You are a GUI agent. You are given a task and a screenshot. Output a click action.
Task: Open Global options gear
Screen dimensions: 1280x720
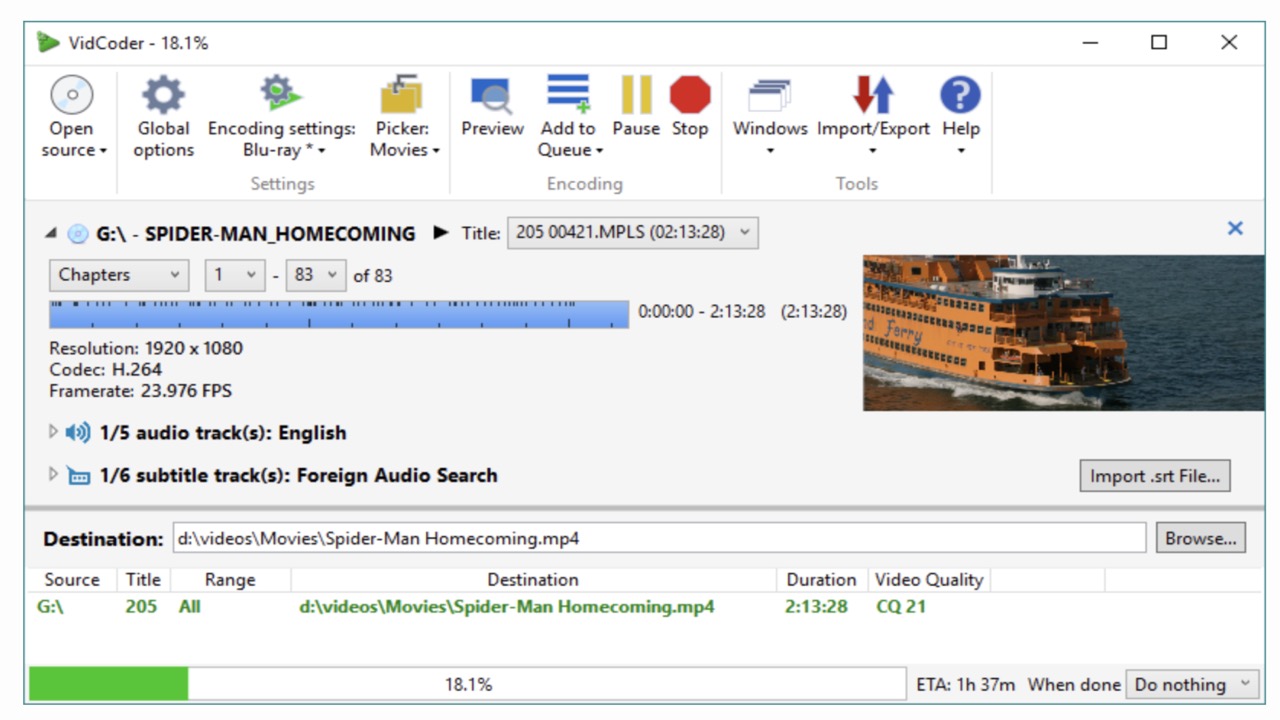coord(163,117)
